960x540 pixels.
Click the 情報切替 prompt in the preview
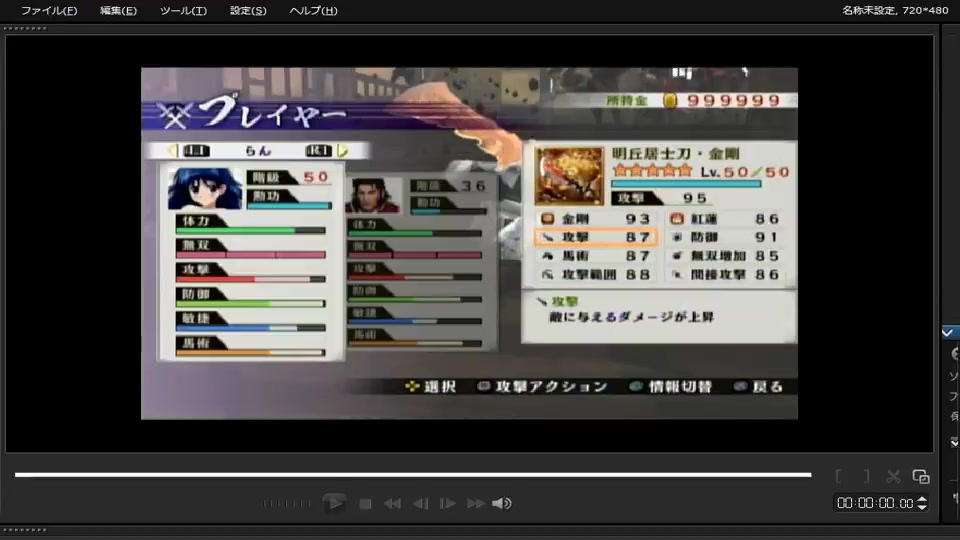(671, 386)
